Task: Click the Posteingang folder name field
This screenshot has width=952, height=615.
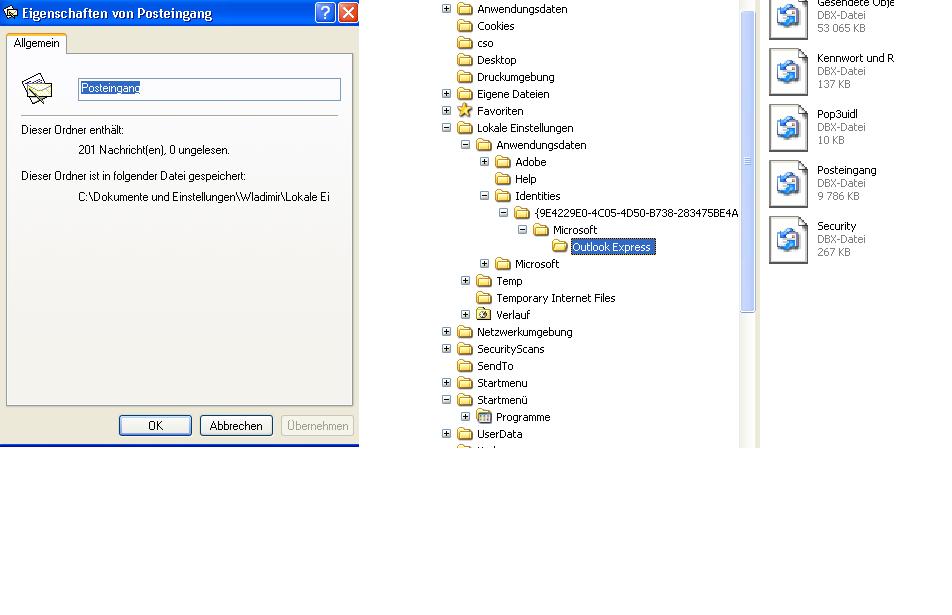Action: 209,89
